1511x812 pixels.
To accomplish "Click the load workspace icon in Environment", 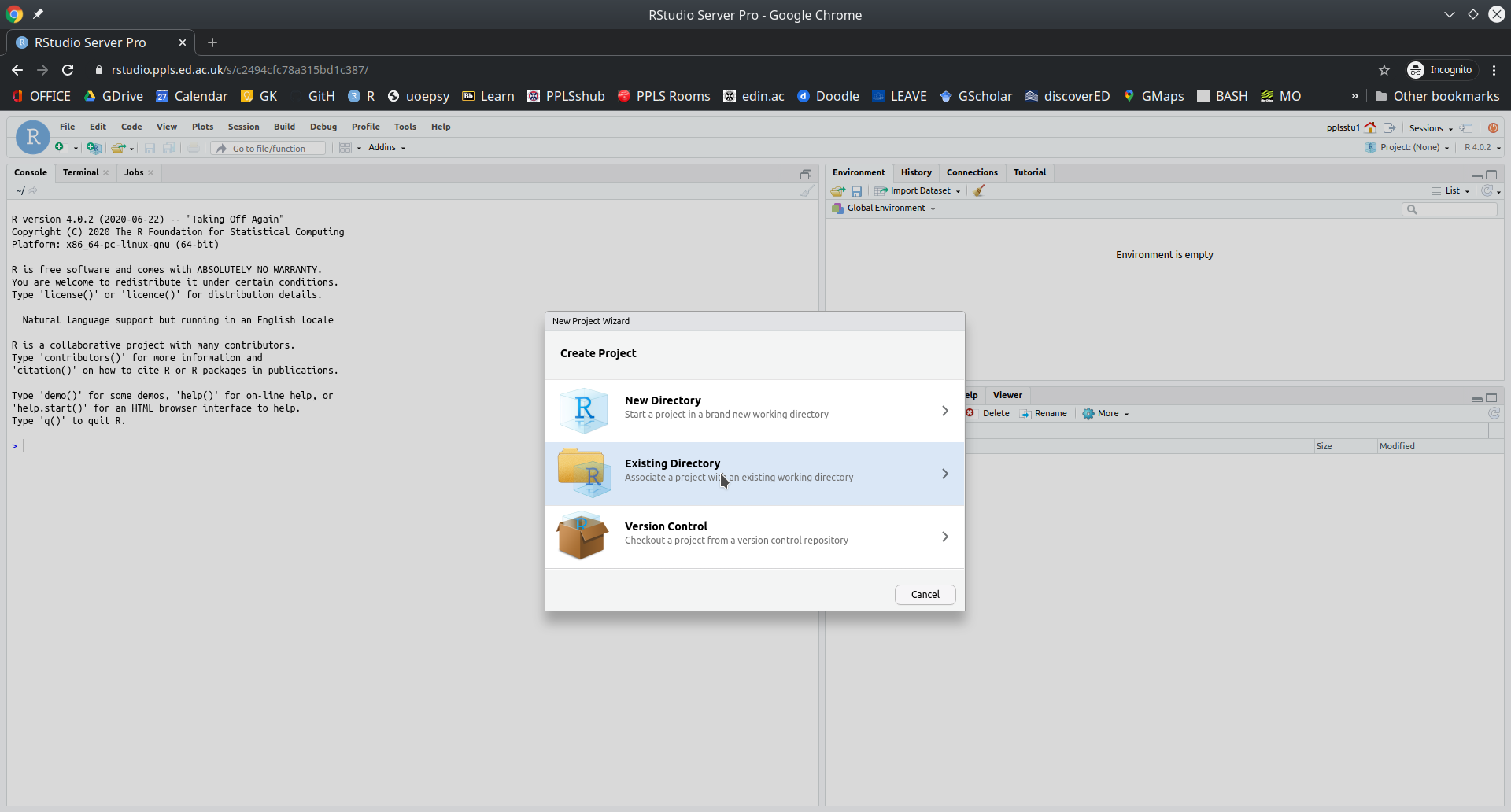I will coord(838,191).
